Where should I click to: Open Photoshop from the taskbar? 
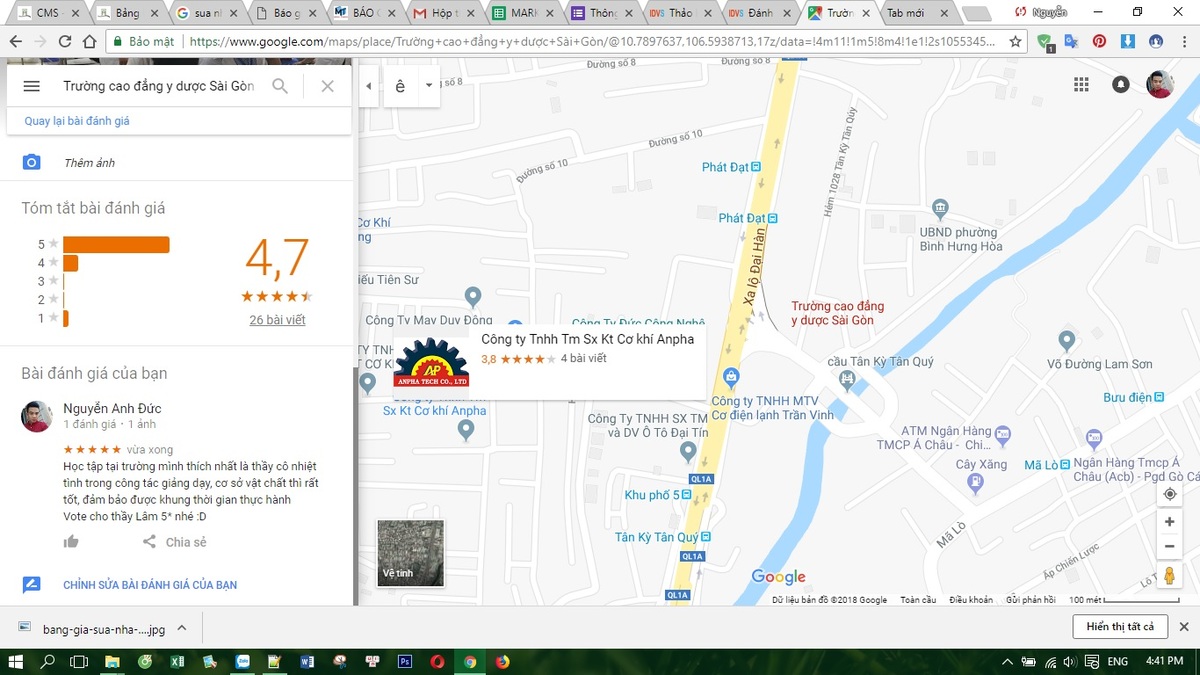pos(405,661)
